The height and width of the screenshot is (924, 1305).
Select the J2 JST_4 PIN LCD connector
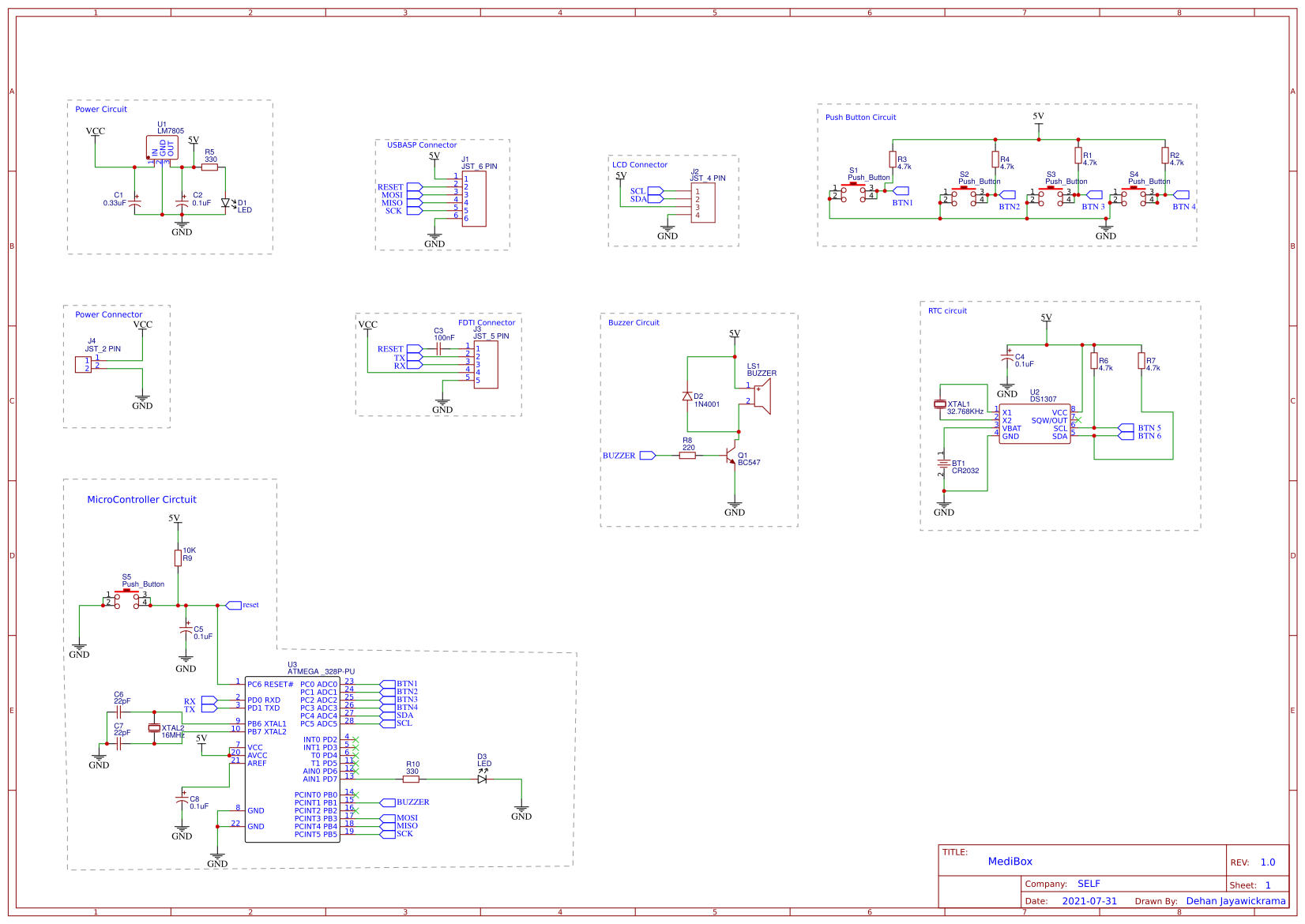pos(703,203)
